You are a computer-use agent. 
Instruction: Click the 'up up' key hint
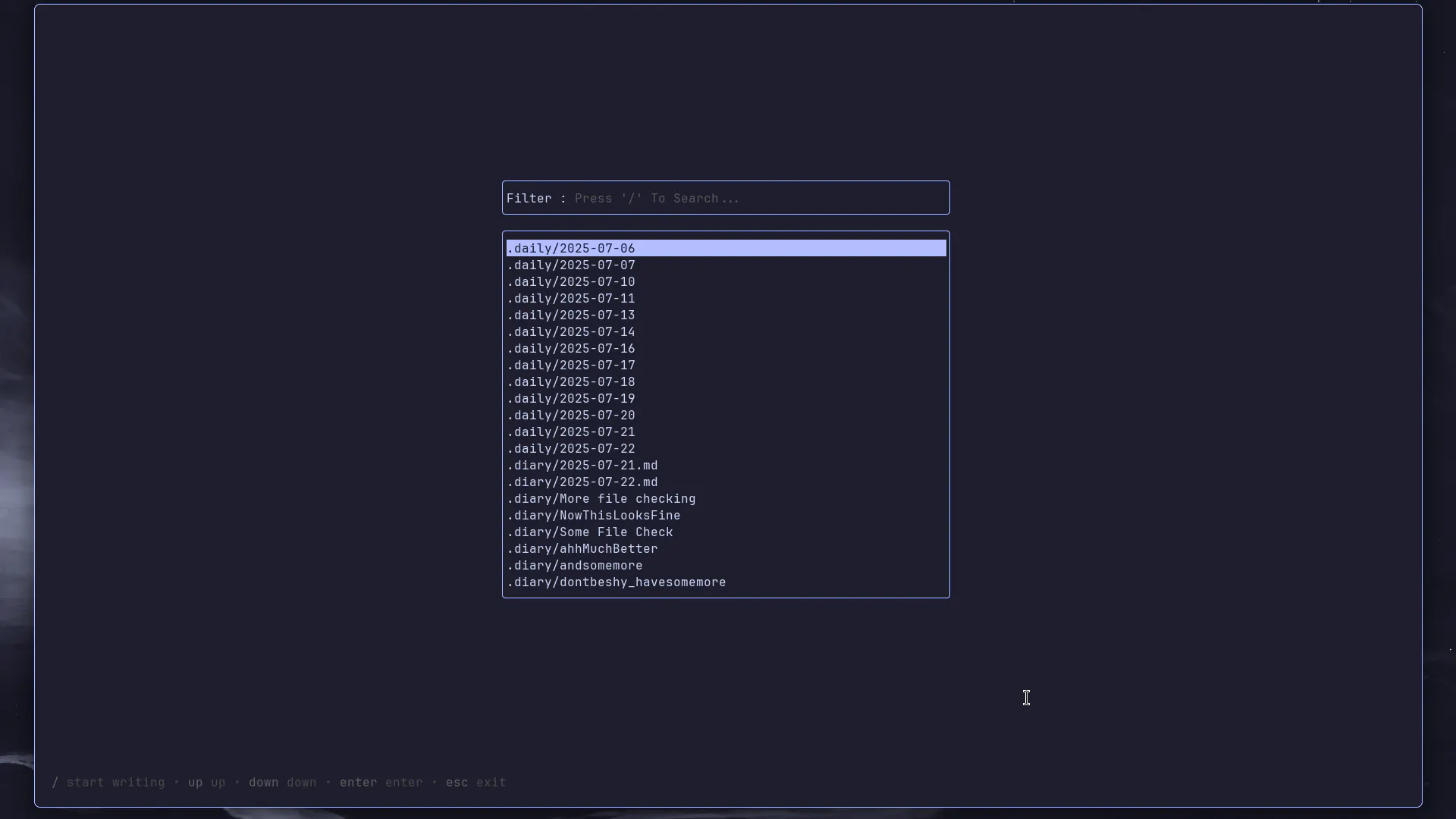pyautogui.click(x=207, y=782)
